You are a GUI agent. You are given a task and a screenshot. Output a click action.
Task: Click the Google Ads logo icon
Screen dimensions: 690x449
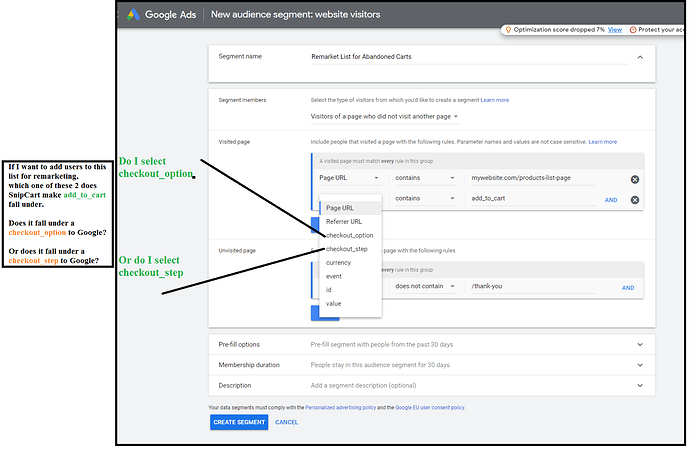tap(133, 15)
